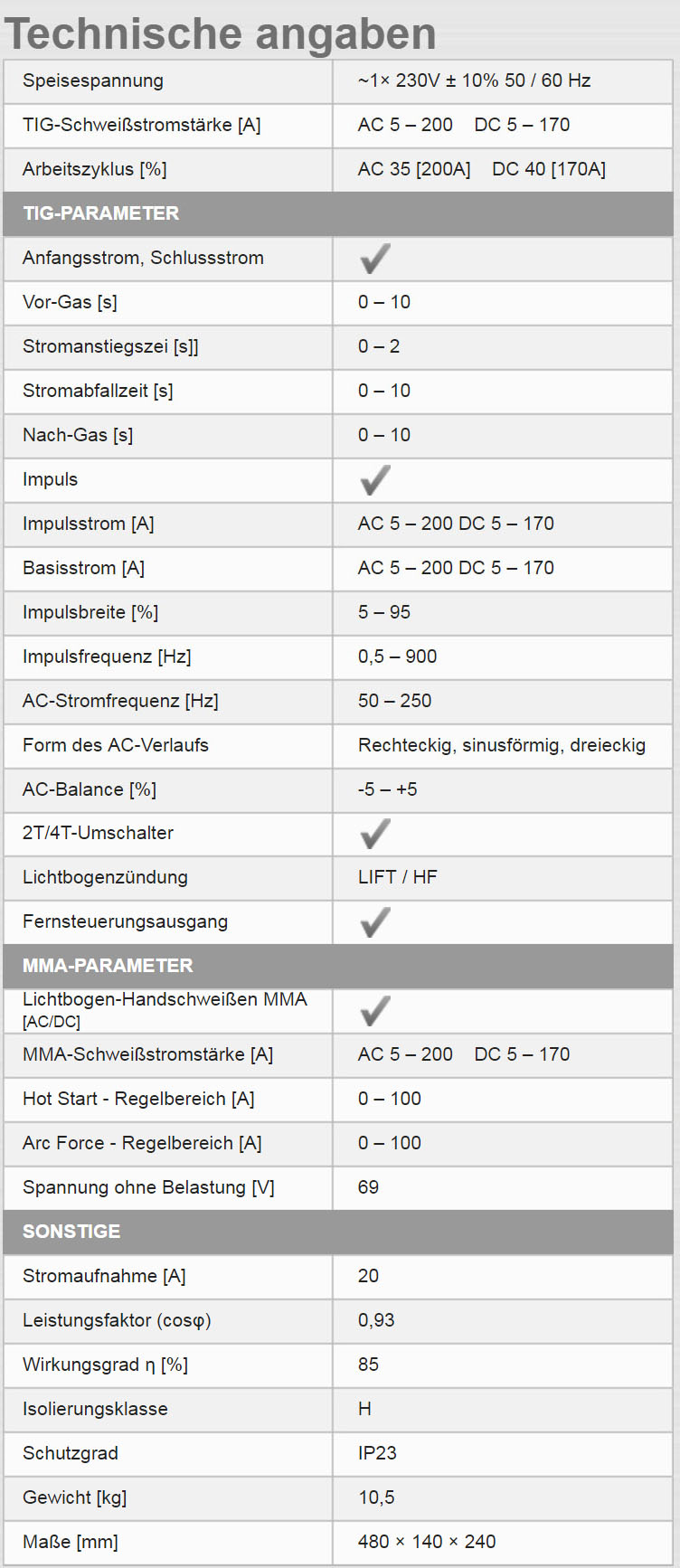Screen dimensions: 680x1568
Task: Click the TIG-PARAMETER section header
Action: click(x=101, y=213)
